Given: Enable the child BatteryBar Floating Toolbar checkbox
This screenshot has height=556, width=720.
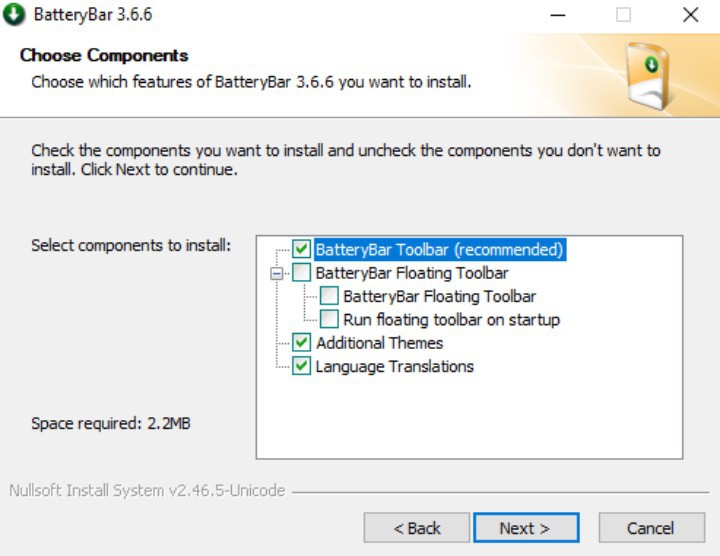Looking at the screenshot, I should tap(329, 296).
